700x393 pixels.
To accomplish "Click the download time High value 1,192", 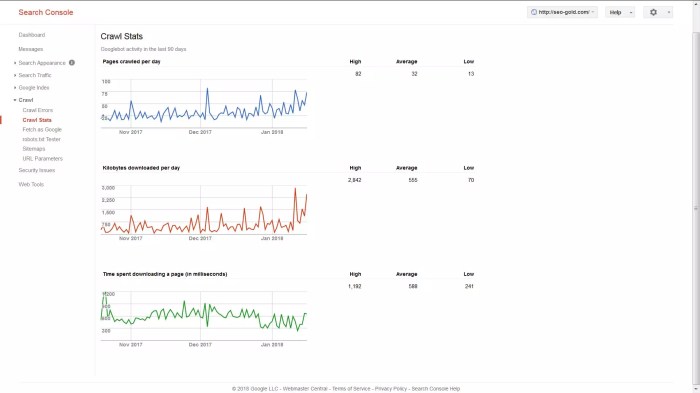I will click(354, 286).
